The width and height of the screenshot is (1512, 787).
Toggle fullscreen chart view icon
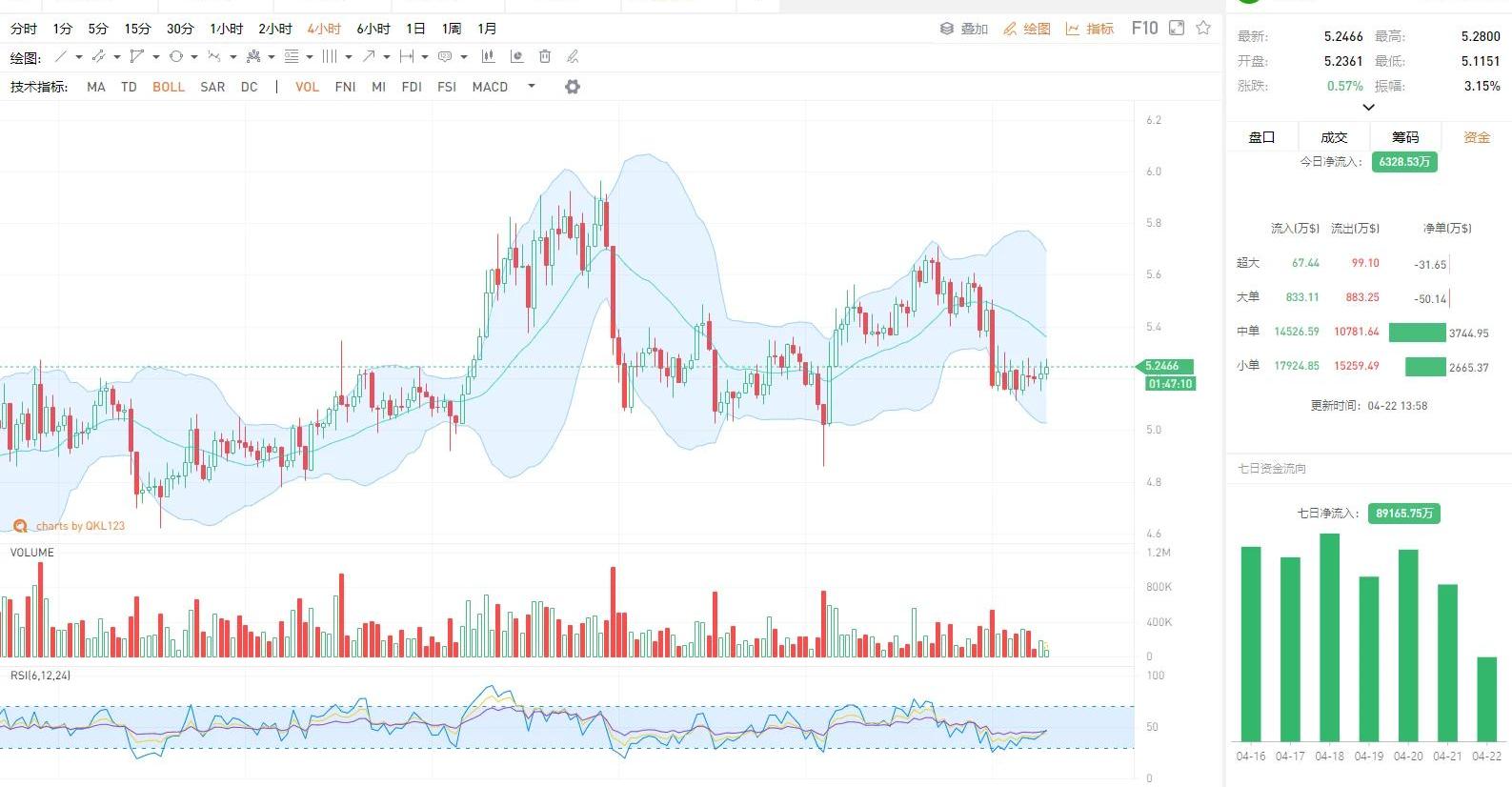coord(1177,29)
